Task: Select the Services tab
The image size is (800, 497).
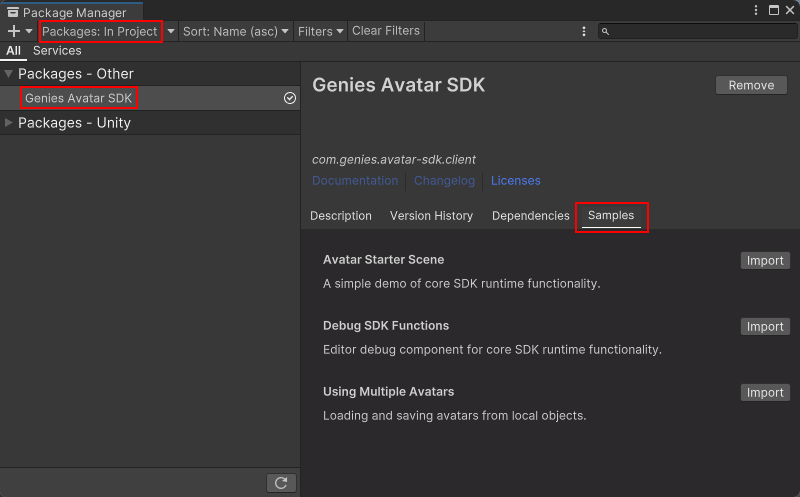Action: click(57, 50)
